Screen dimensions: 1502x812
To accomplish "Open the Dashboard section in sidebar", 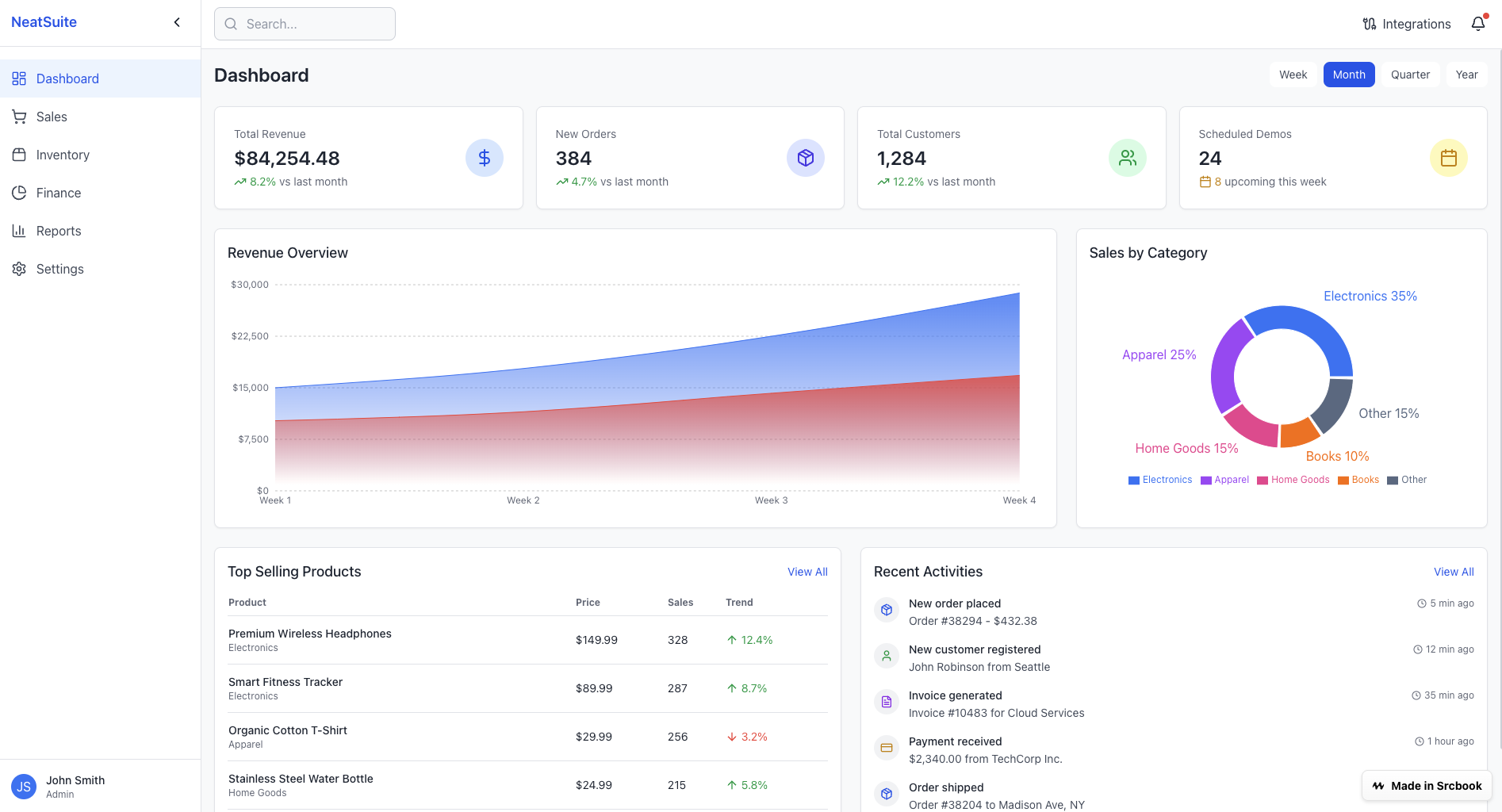I will point(67,79).
